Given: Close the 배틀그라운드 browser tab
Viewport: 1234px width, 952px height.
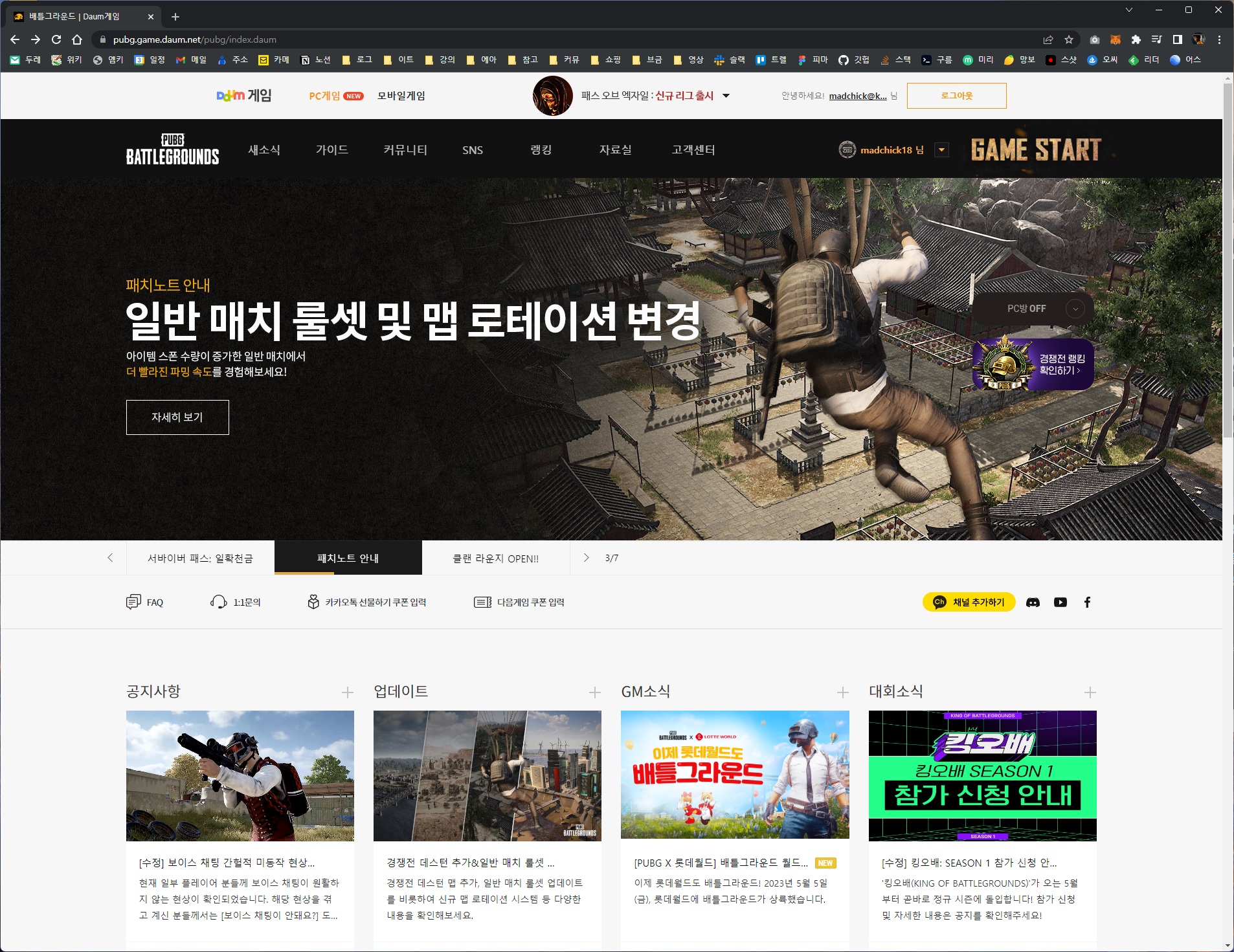Looking at the screenshot, I should 151,17.
